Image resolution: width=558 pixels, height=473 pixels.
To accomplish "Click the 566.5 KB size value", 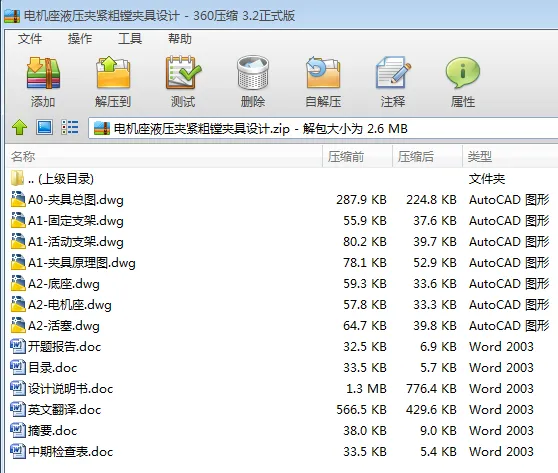I will (x=362, y=410).
